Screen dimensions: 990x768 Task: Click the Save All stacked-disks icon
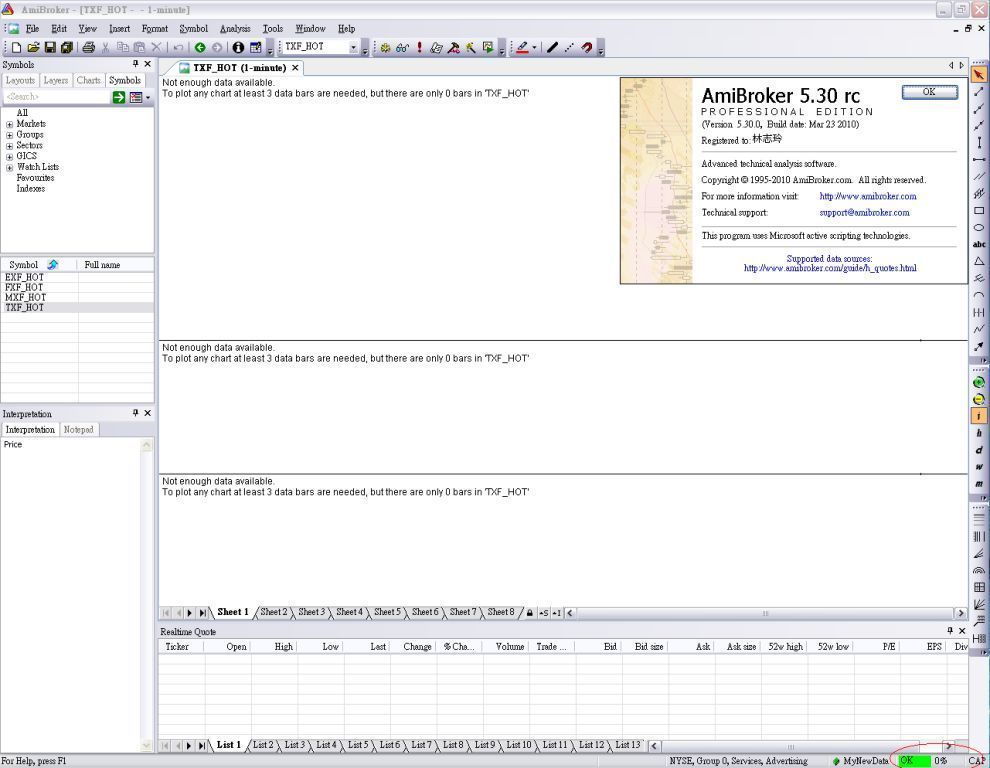coord(66,47)
